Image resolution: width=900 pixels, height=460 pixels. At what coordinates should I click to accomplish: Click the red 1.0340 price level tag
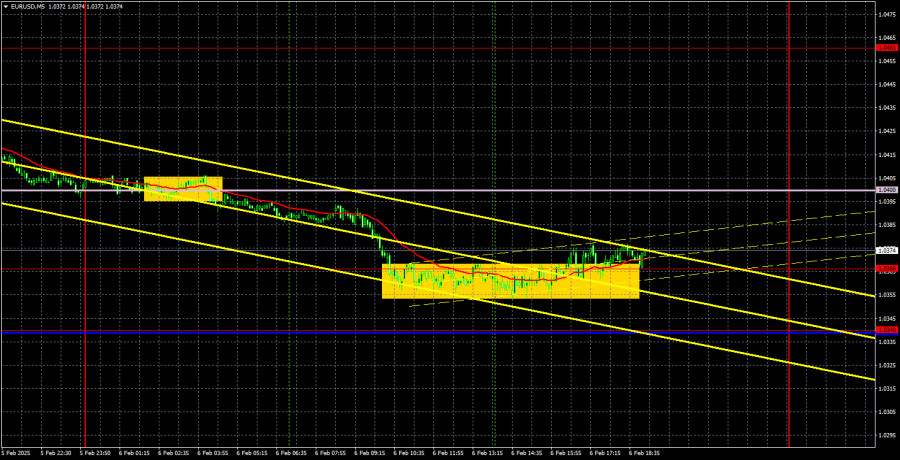pos(886,330)
